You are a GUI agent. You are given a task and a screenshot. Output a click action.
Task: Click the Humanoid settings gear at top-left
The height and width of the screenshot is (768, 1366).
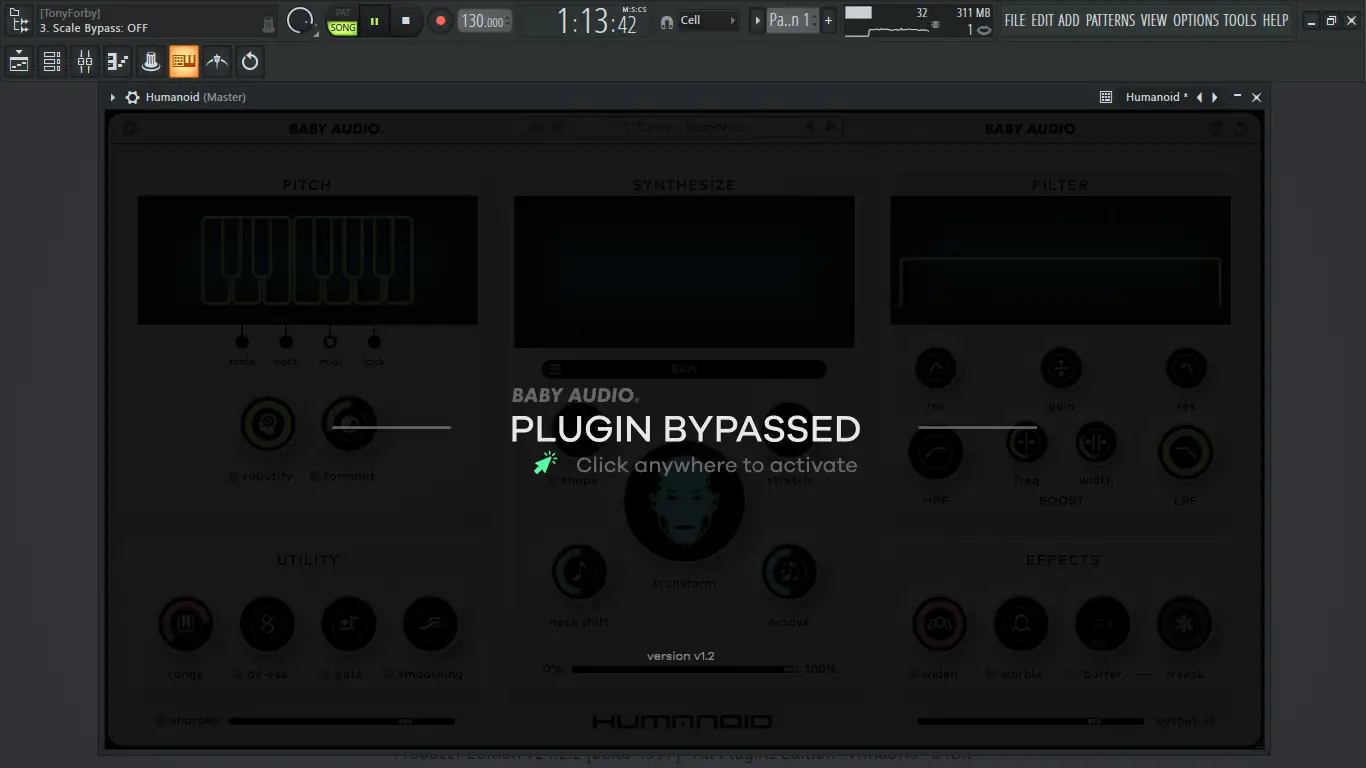coord(130,128)
